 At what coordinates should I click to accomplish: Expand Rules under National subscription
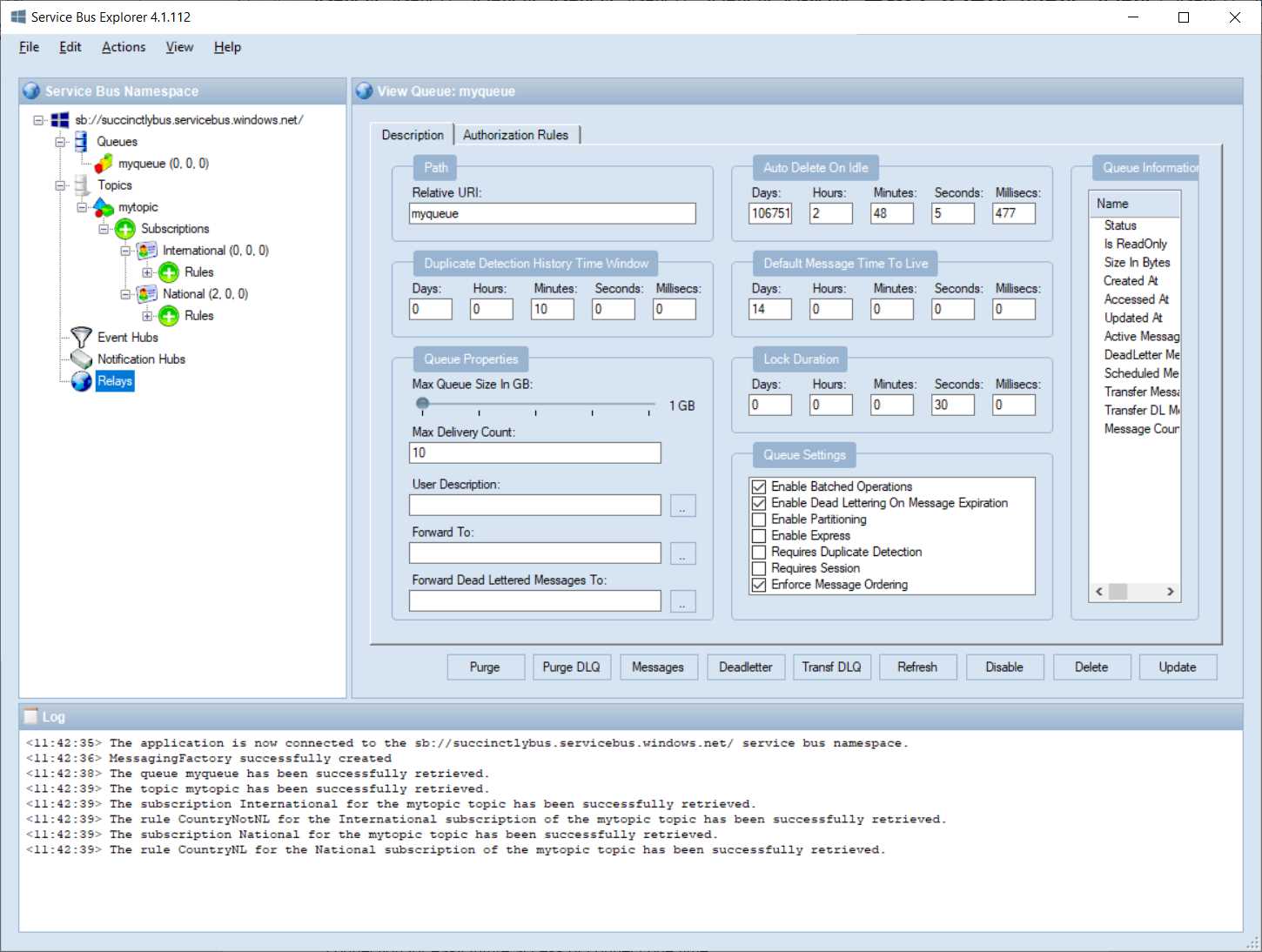click(x=147, y=316)
